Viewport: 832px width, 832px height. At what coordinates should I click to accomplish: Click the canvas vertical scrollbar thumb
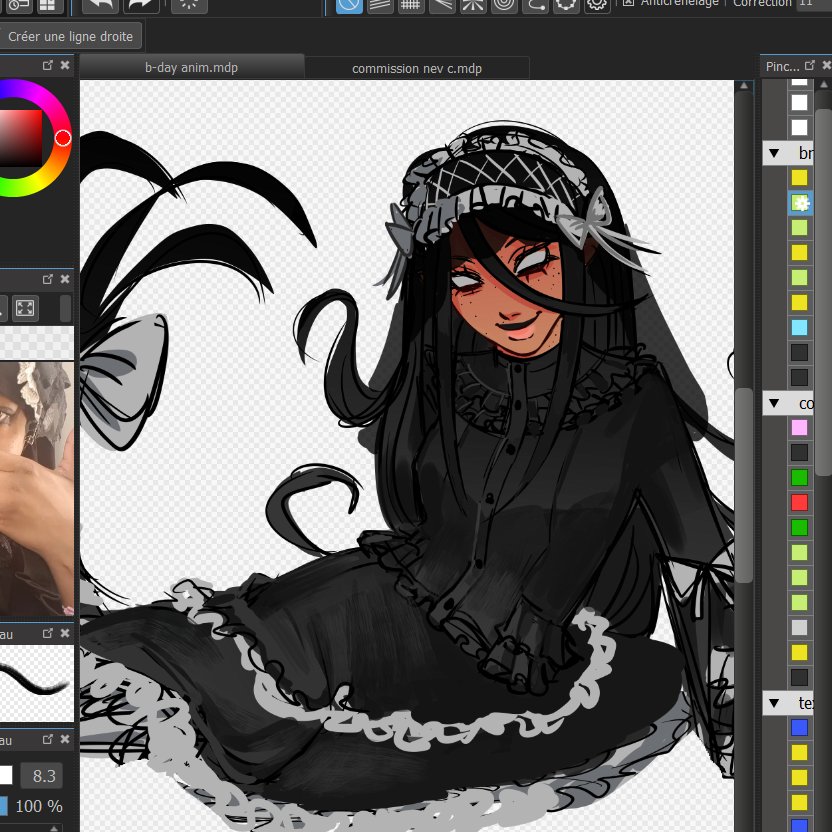click(x=744, y=485)
